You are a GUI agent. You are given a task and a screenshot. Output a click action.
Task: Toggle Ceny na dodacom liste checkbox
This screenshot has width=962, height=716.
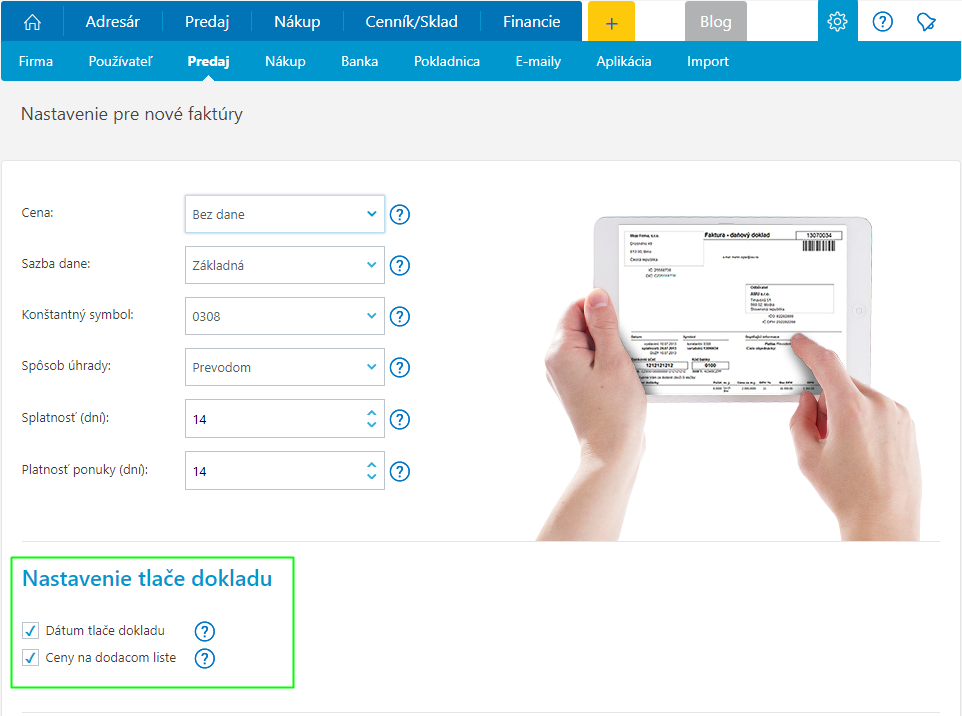30,658
